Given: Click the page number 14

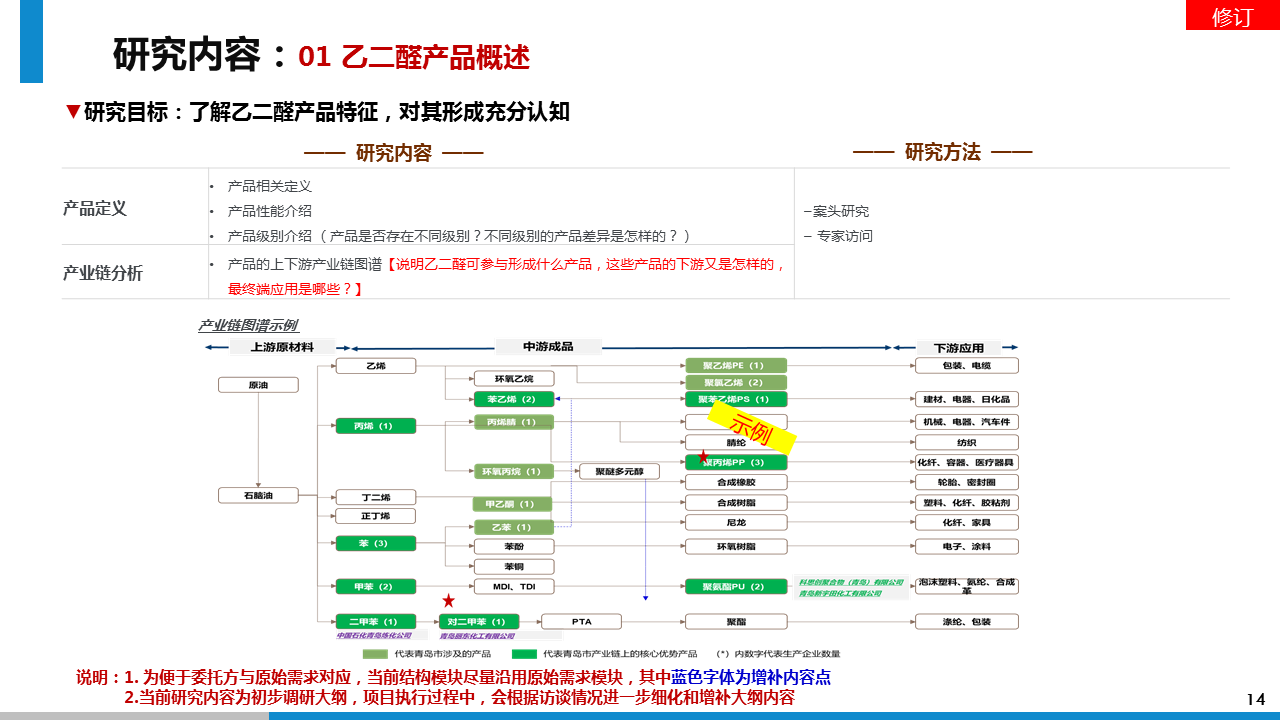Looking at the screenshot, I should pos(1256,698).
